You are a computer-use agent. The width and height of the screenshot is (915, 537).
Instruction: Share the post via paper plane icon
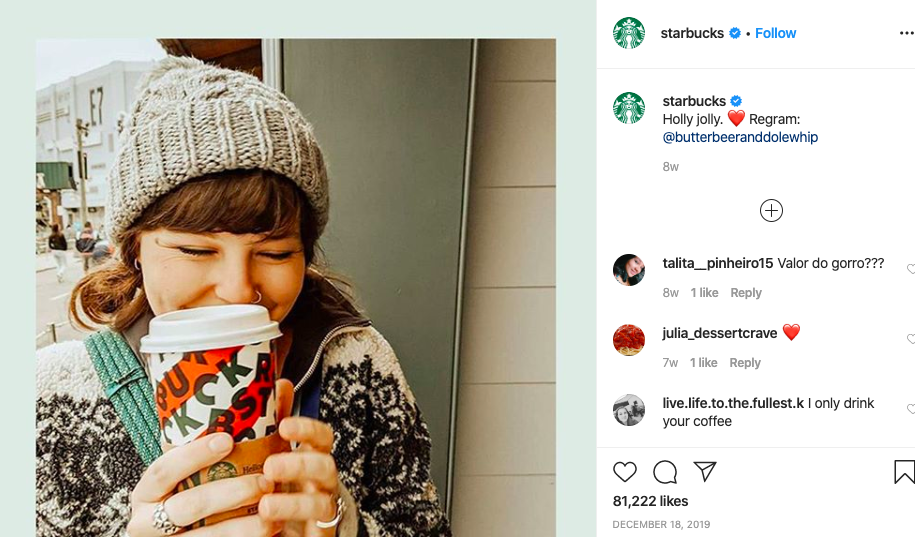(x=705, y=471)
